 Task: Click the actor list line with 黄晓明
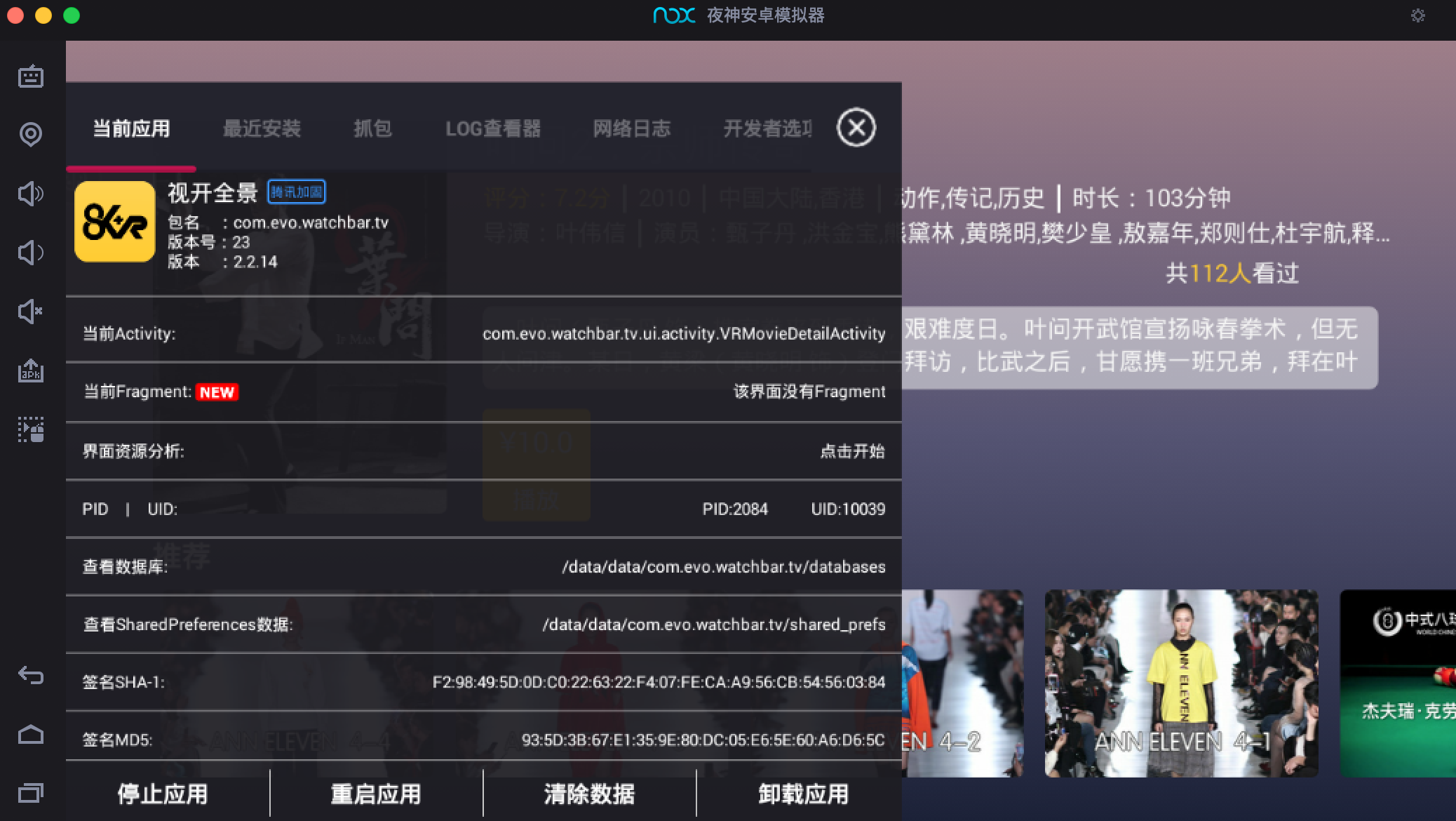pos(1145,233)
